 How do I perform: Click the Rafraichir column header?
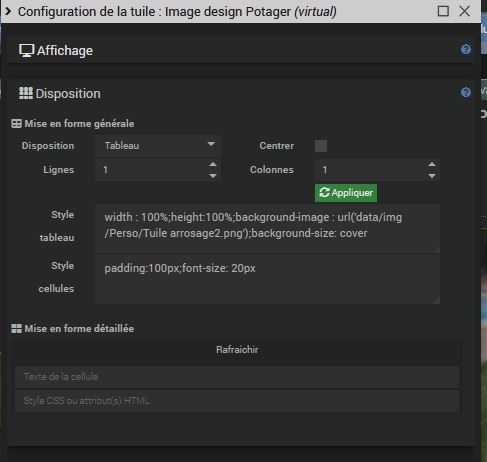237,350
